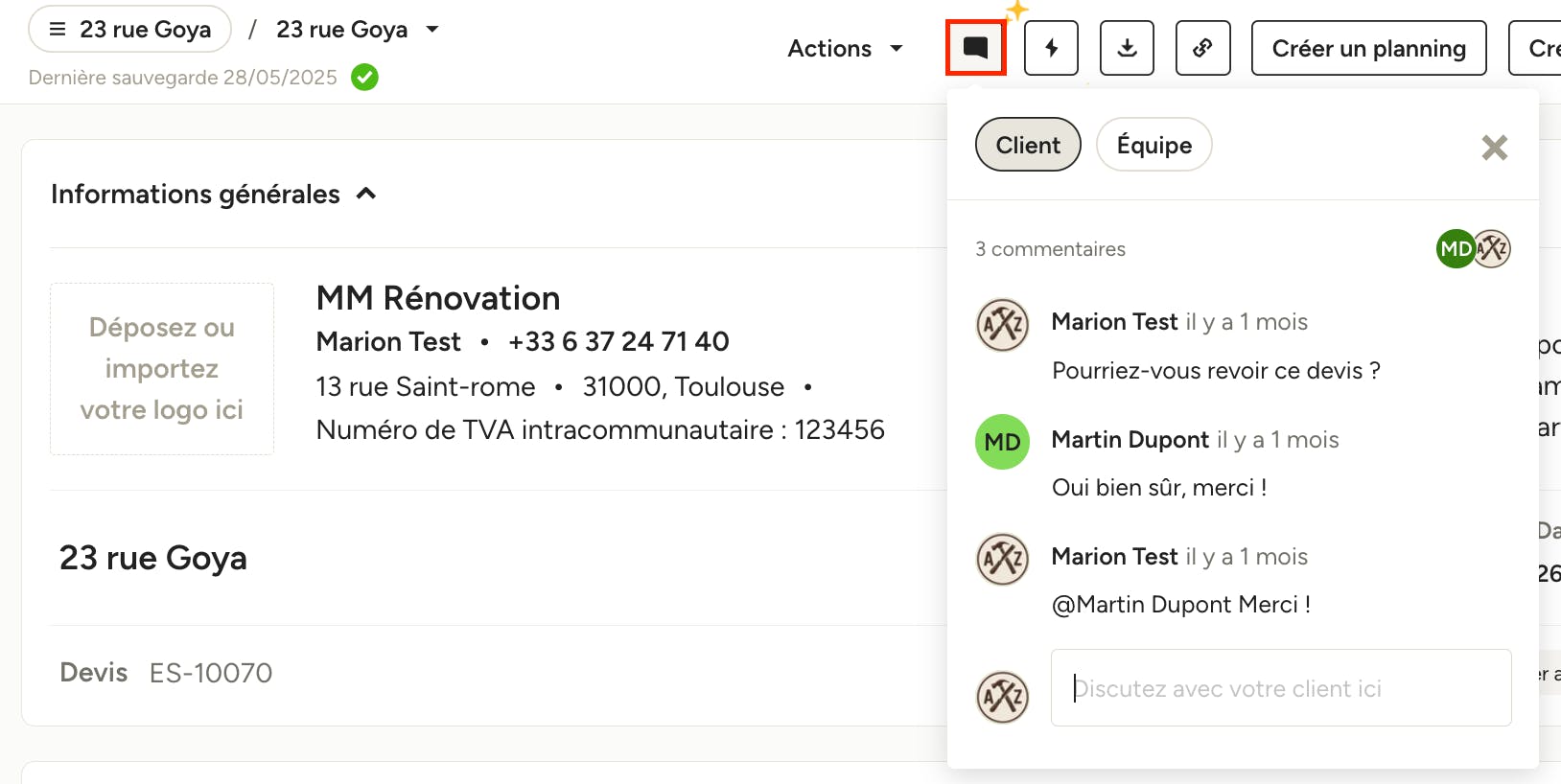Click the comments speech bubble icon
The image size is (1561, 784).
(x=975, y=48)
